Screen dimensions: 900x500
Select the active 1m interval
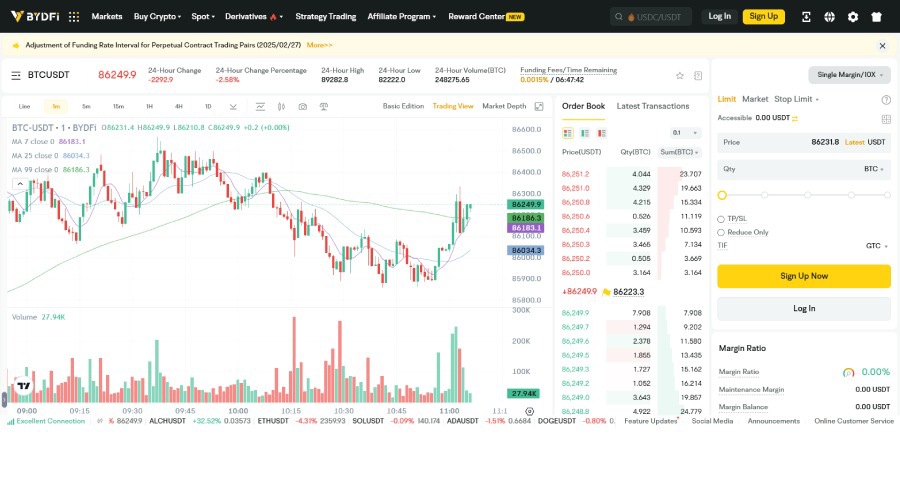(x=56, y=106)
